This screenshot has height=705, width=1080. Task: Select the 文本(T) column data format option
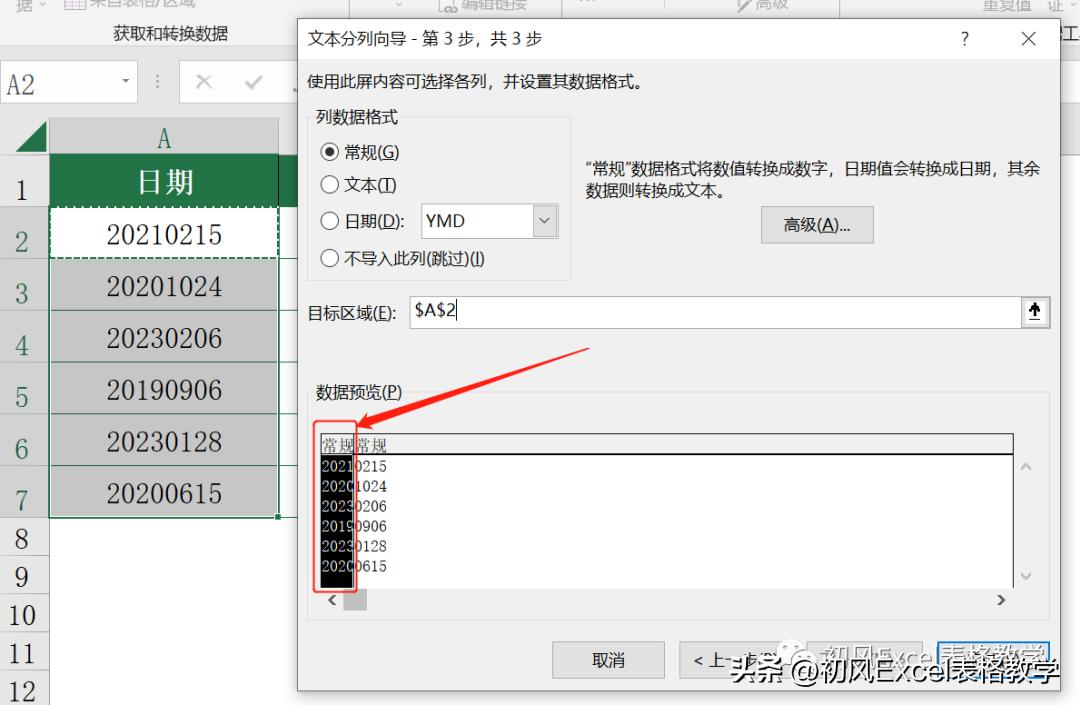click(x=330, y=186)
